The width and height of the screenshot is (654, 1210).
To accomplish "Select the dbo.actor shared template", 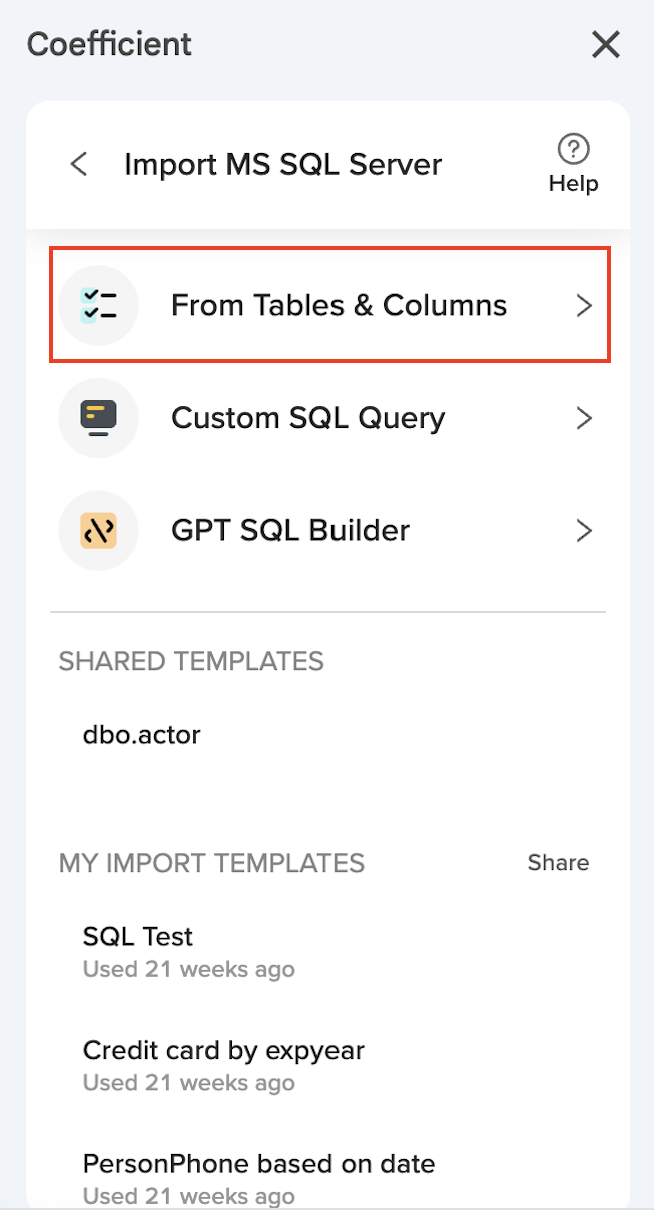I will tap(141, 734).
